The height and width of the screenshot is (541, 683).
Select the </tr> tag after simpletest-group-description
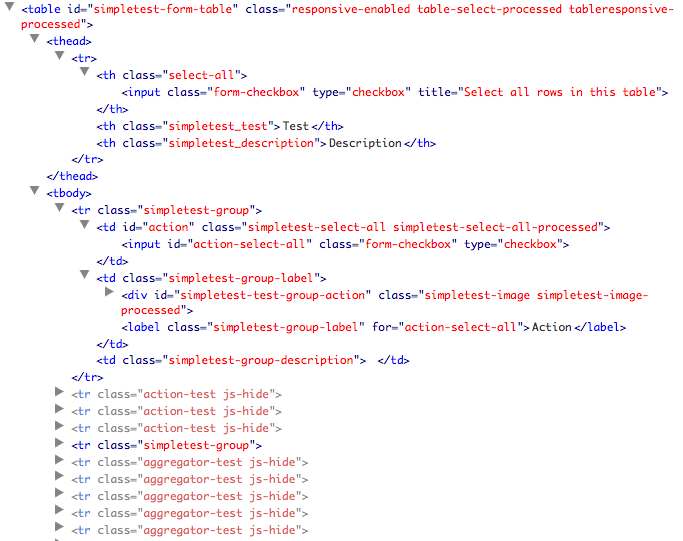tap(88, 377)
